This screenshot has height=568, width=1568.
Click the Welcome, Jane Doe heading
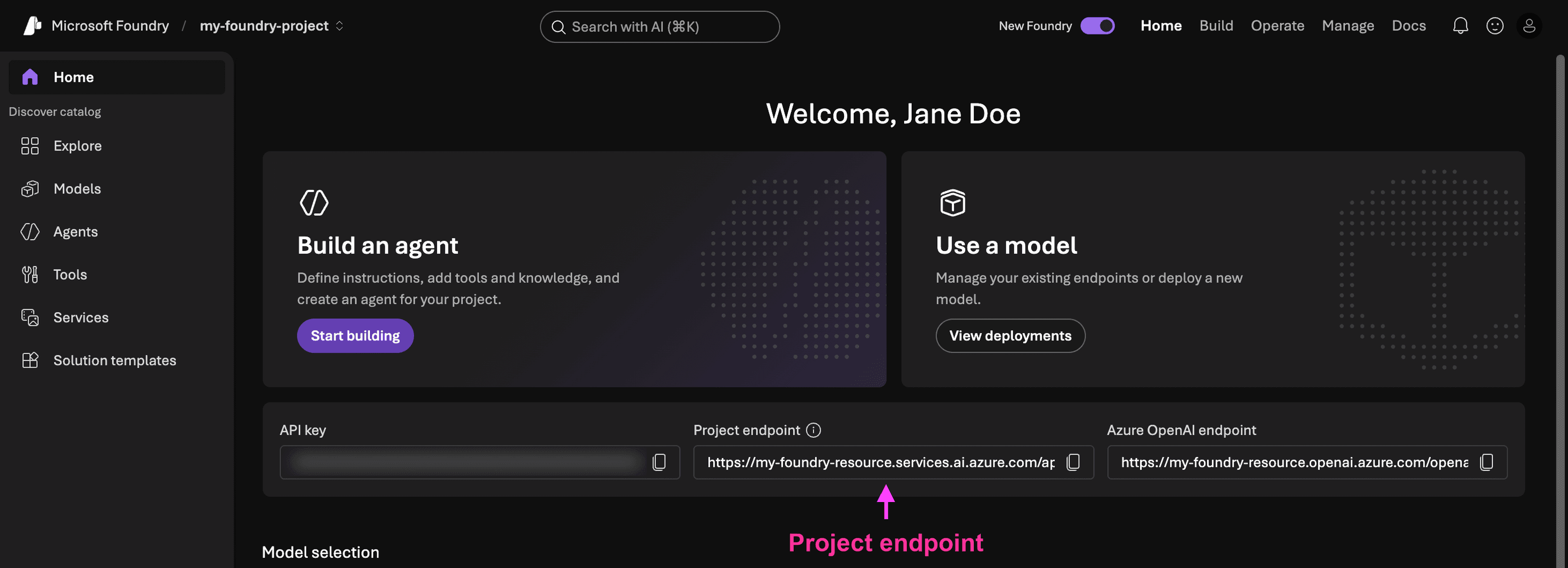coord(893,113)
